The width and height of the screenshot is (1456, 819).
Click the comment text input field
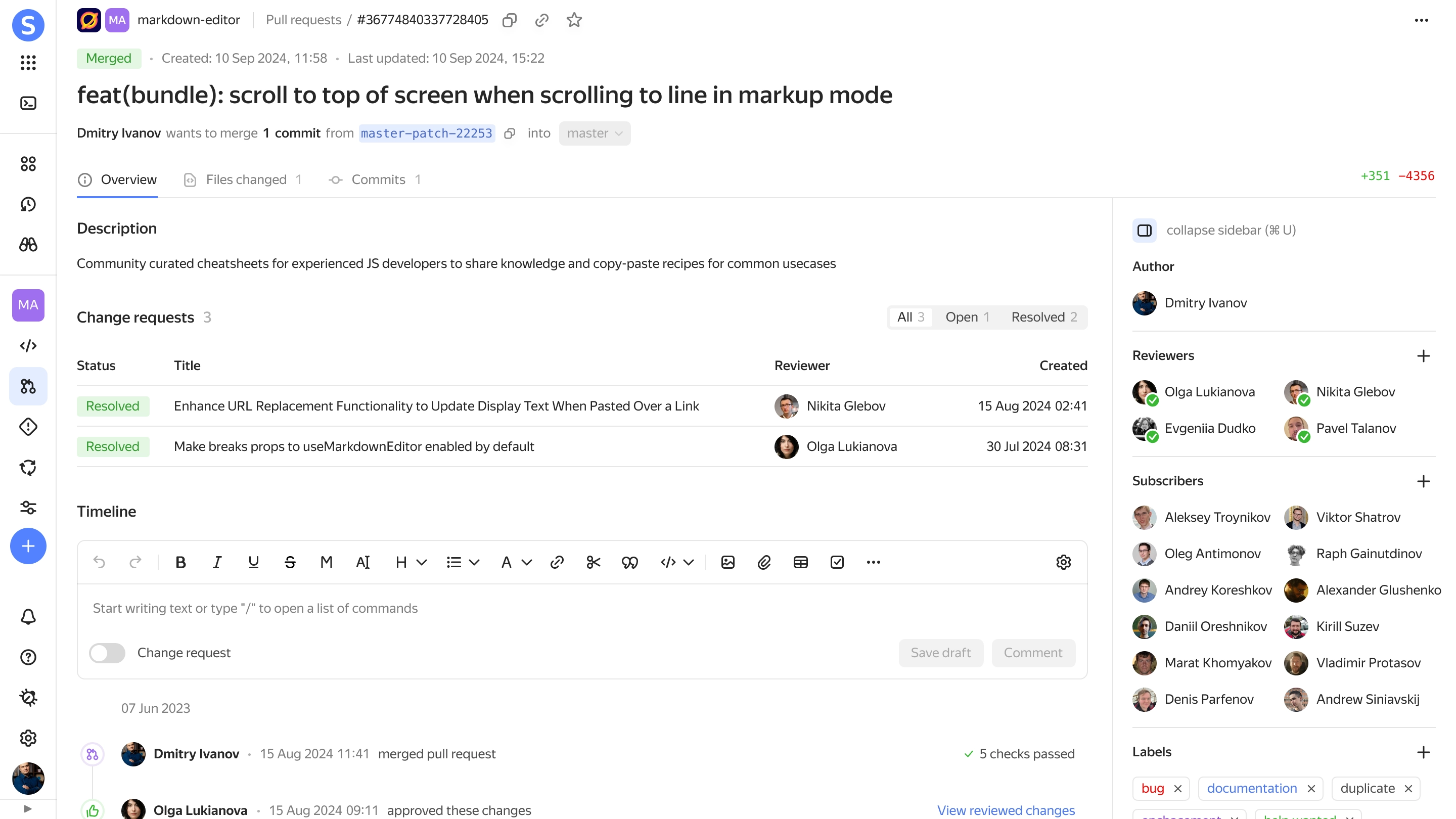pos(582,608)
